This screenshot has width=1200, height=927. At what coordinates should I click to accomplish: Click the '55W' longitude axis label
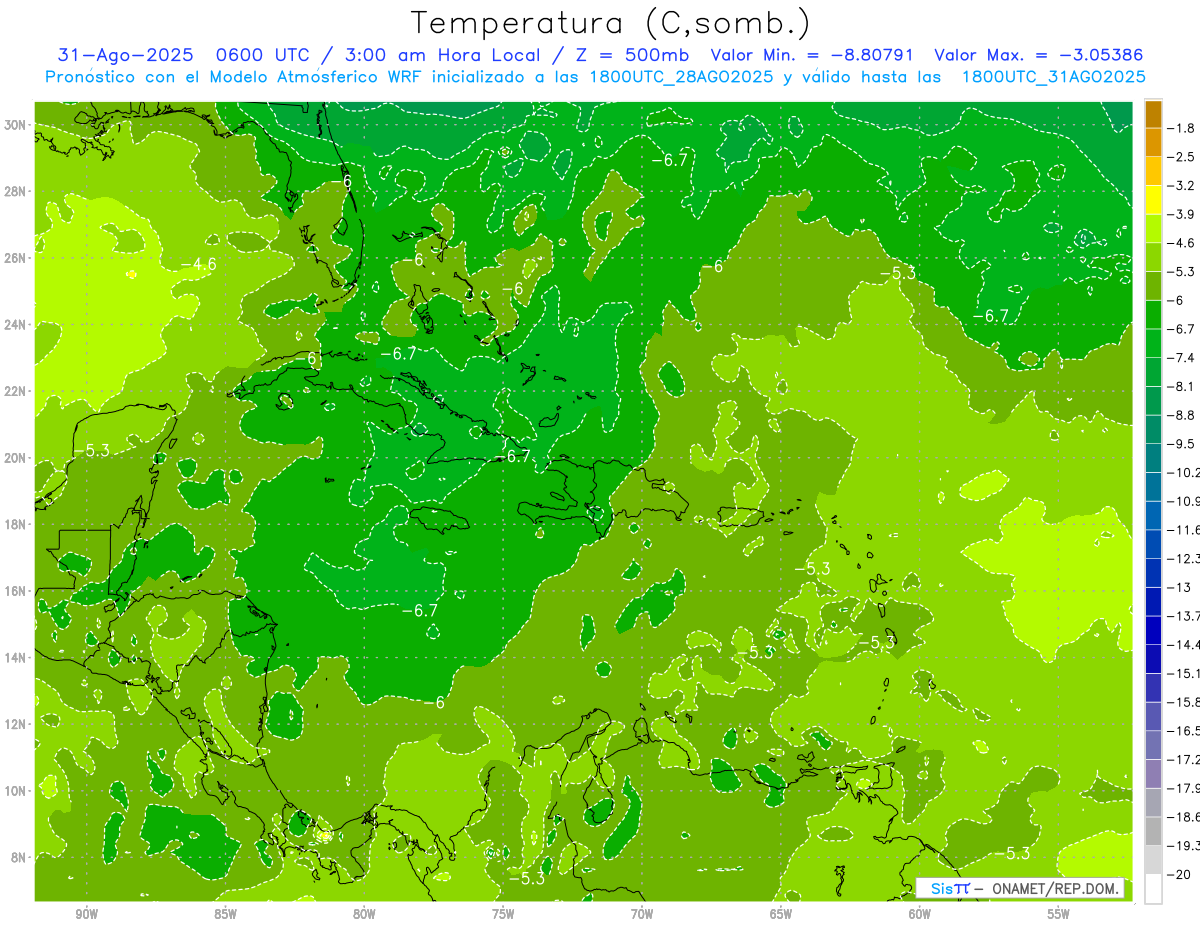(1059, 914)
